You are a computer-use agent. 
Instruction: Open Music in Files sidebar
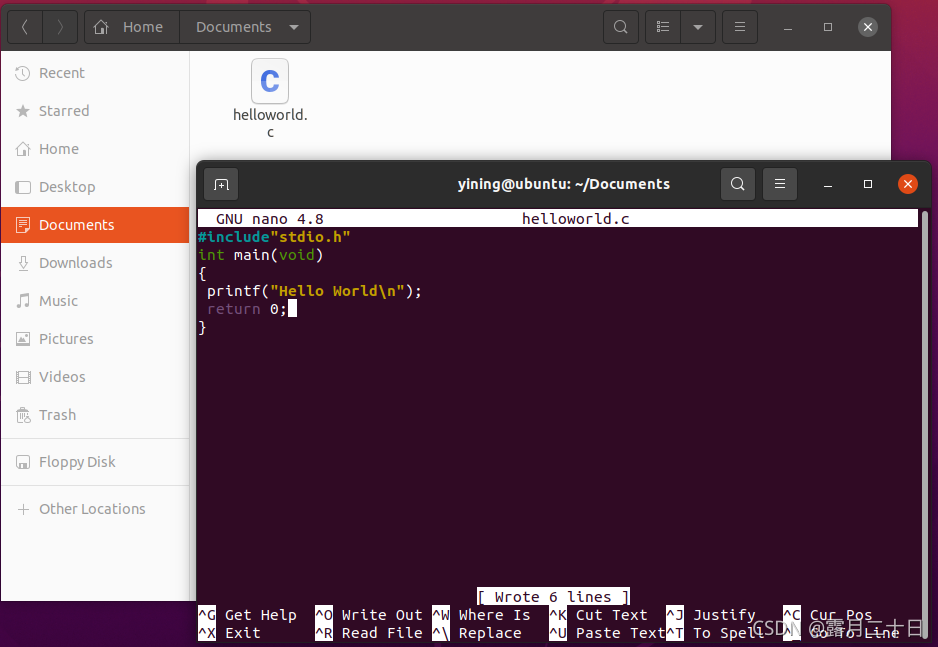(x=95, y=301)
